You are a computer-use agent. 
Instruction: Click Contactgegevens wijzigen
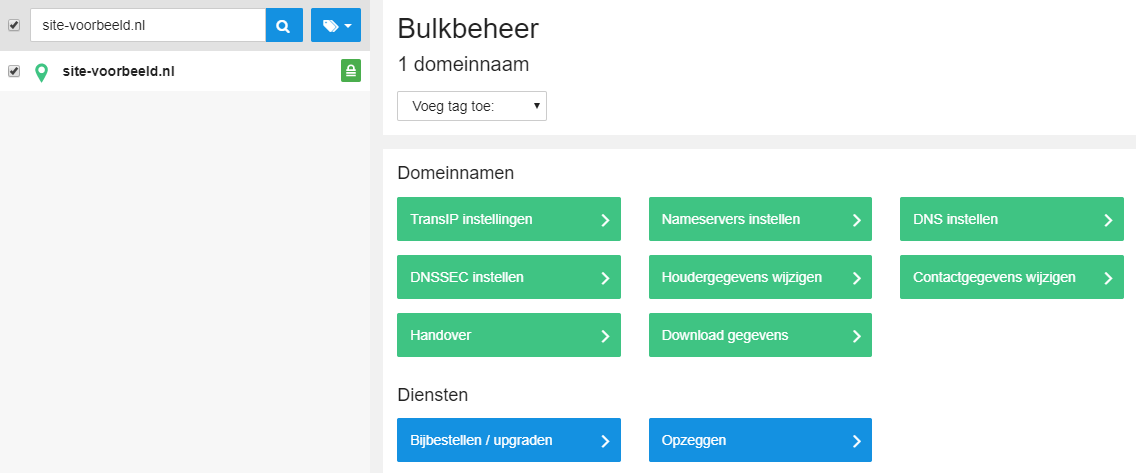tap(1011, 277)
